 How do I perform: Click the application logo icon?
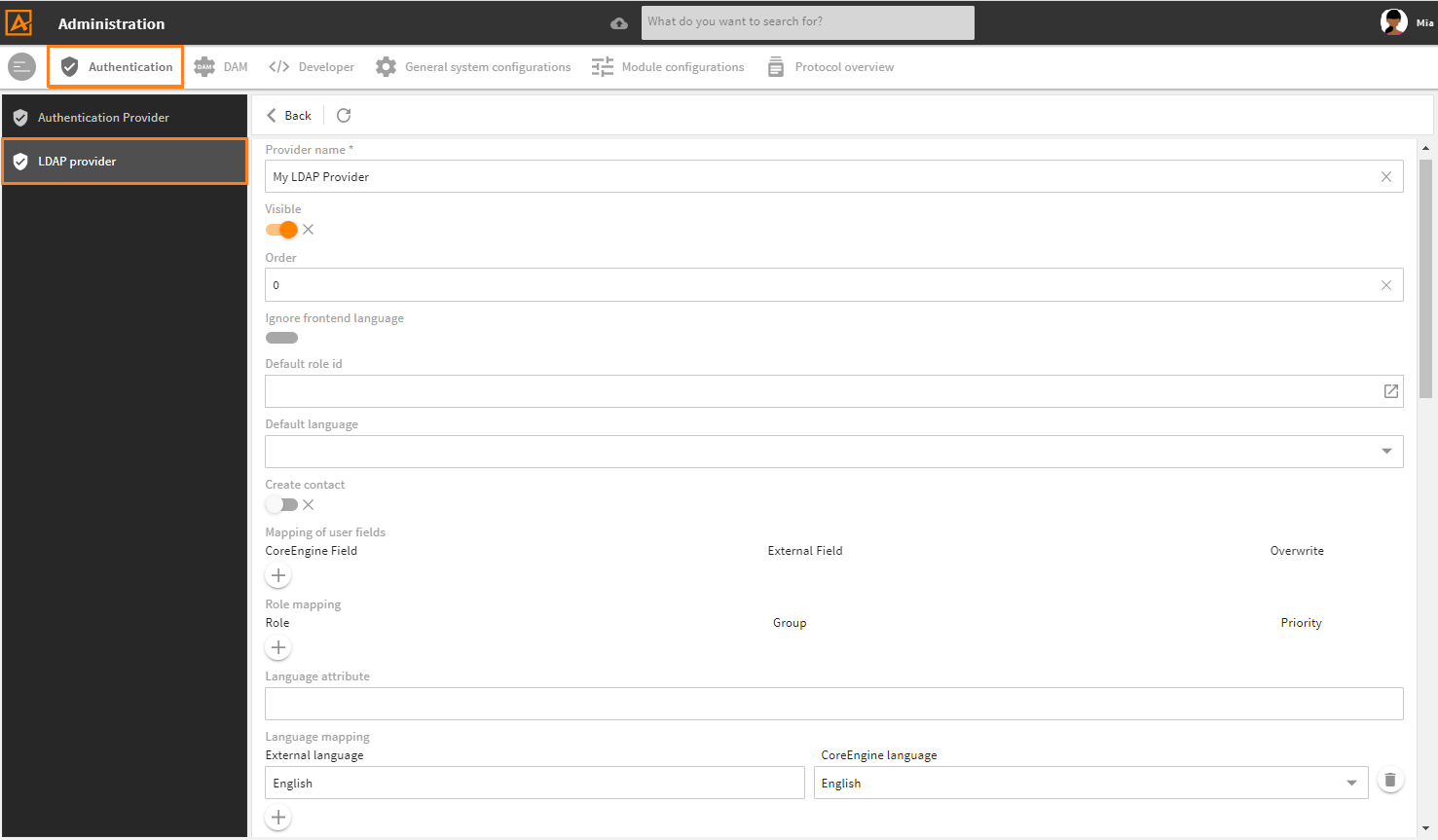click(x=19, y=21)
